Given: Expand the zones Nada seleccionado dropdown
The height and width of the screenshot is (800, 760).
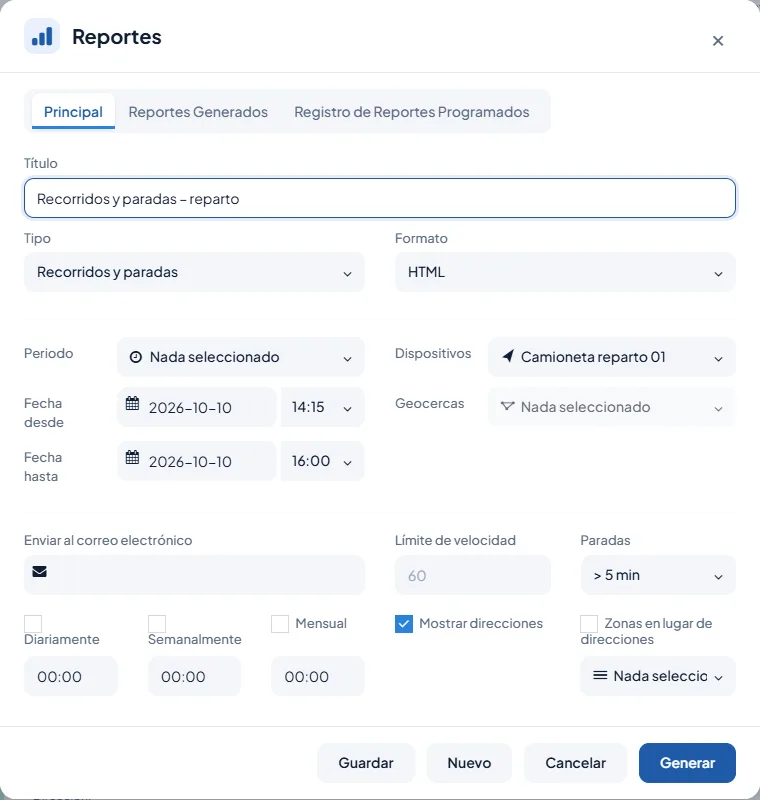Looking at the screenshot, I should point(658,676).
